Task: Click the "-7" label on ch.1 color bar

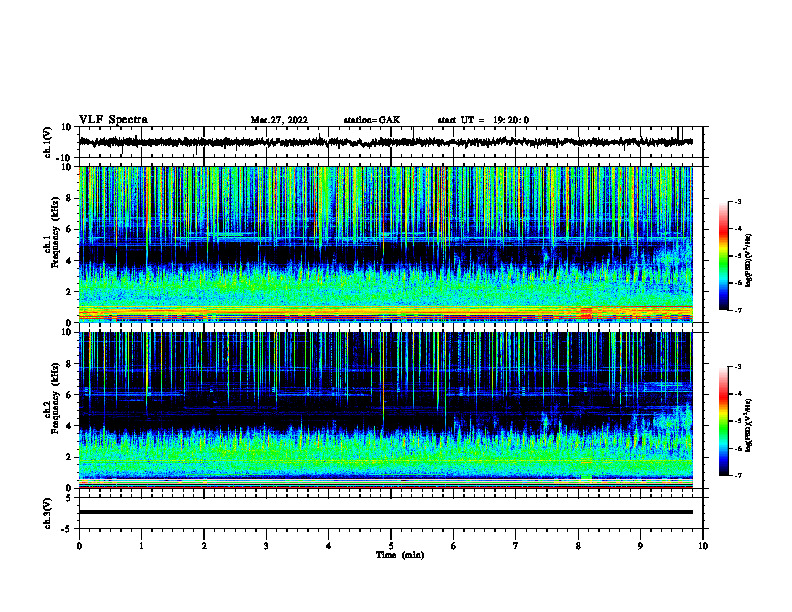Action: [x=738, y=310]
